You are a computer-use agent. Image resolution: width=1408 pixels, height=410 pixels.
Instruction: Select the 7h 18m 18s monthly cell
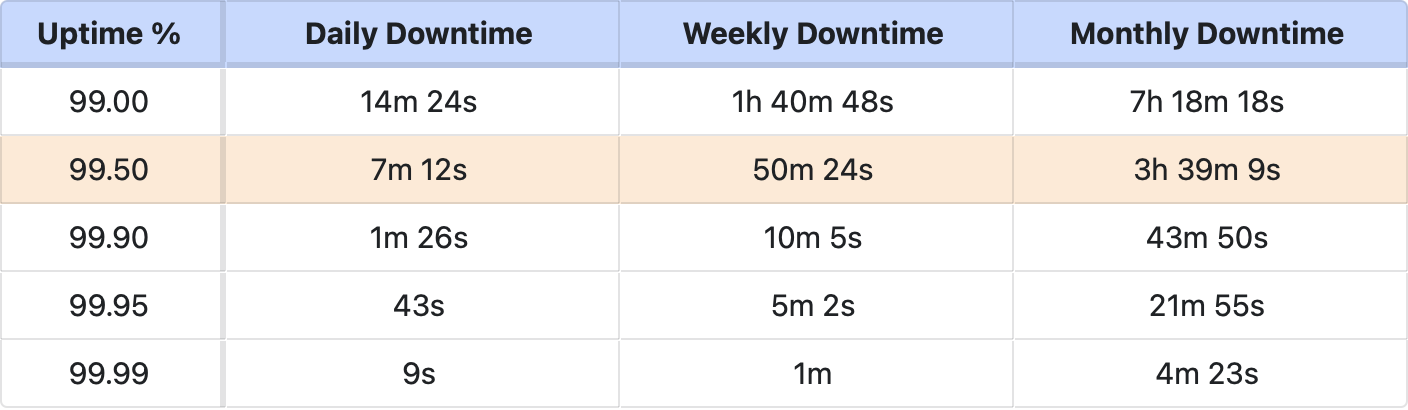[1207, 101]
